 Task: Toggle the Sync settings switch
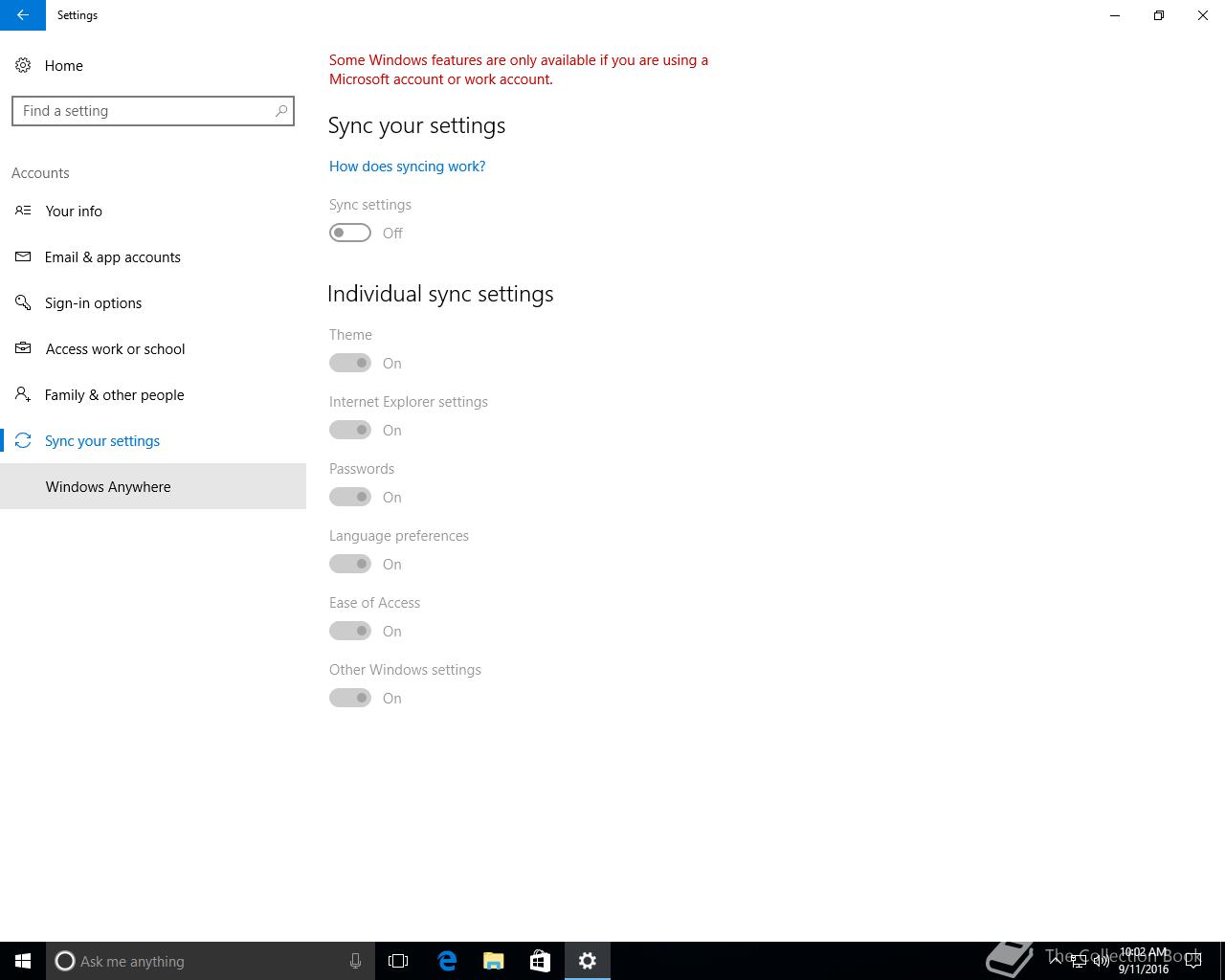point(350,233)
